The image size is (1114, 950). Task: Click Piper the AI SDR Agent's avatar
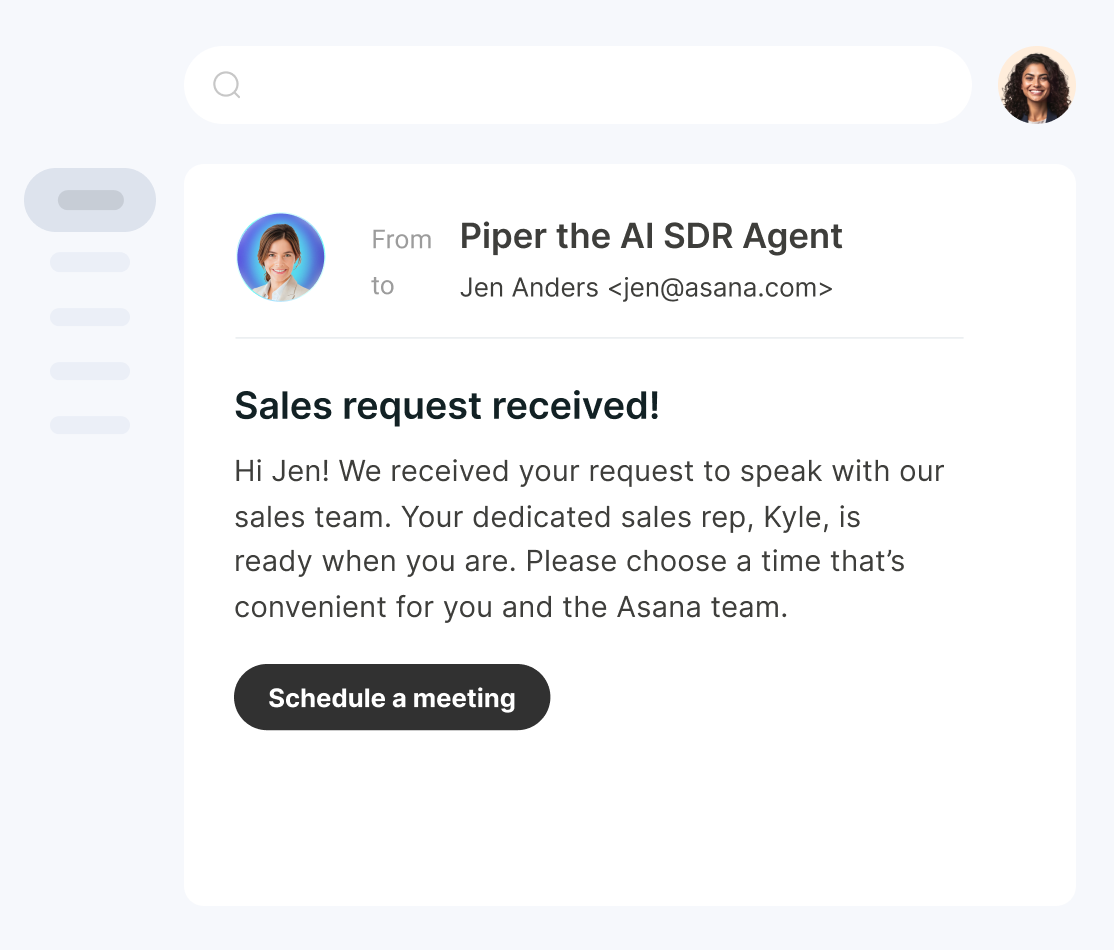tap(281, 257)
